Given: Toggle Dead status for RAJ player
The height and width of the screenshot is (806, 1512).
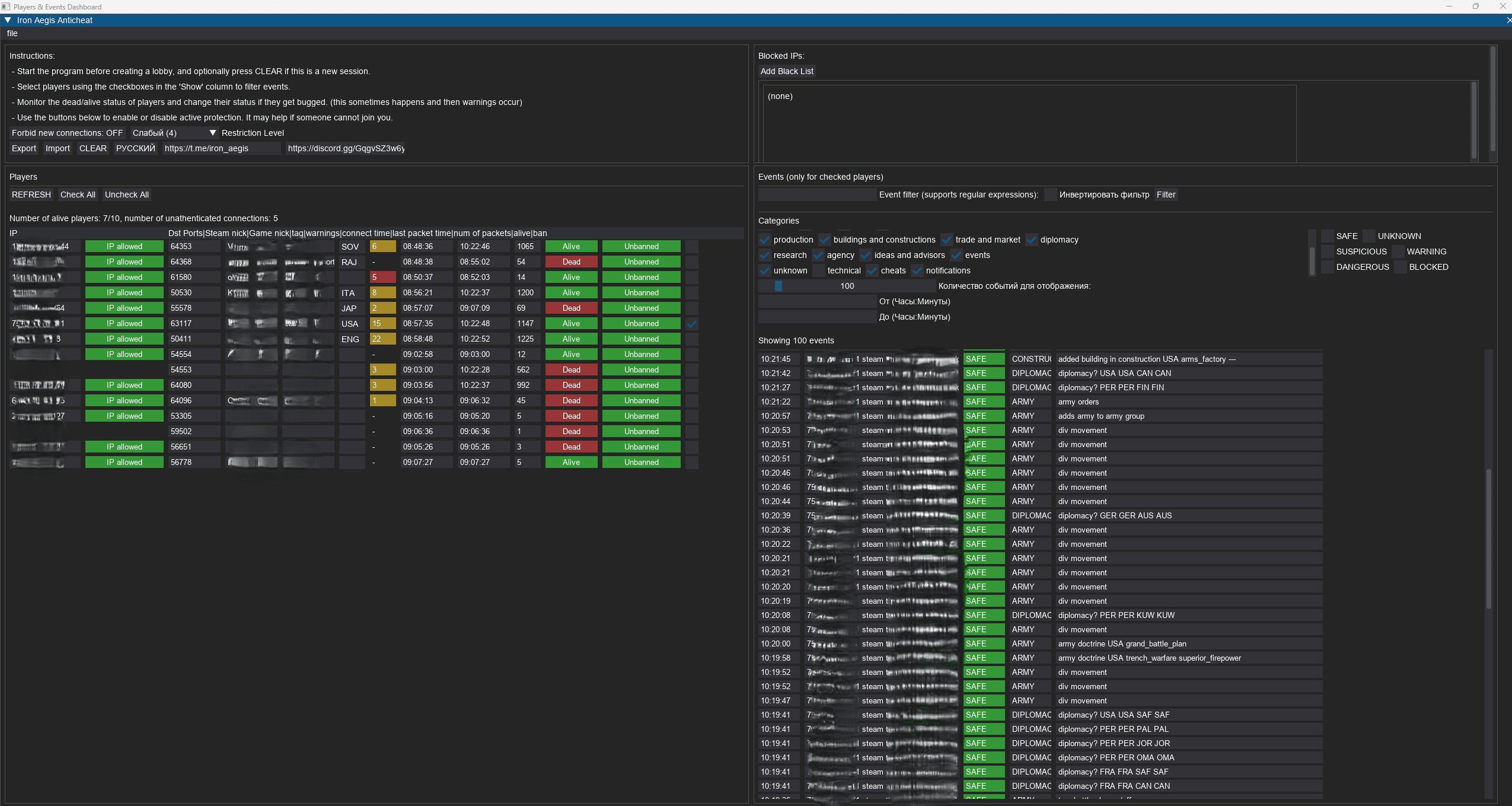Looking at the screenshot, I should click(x=571, y=262).
